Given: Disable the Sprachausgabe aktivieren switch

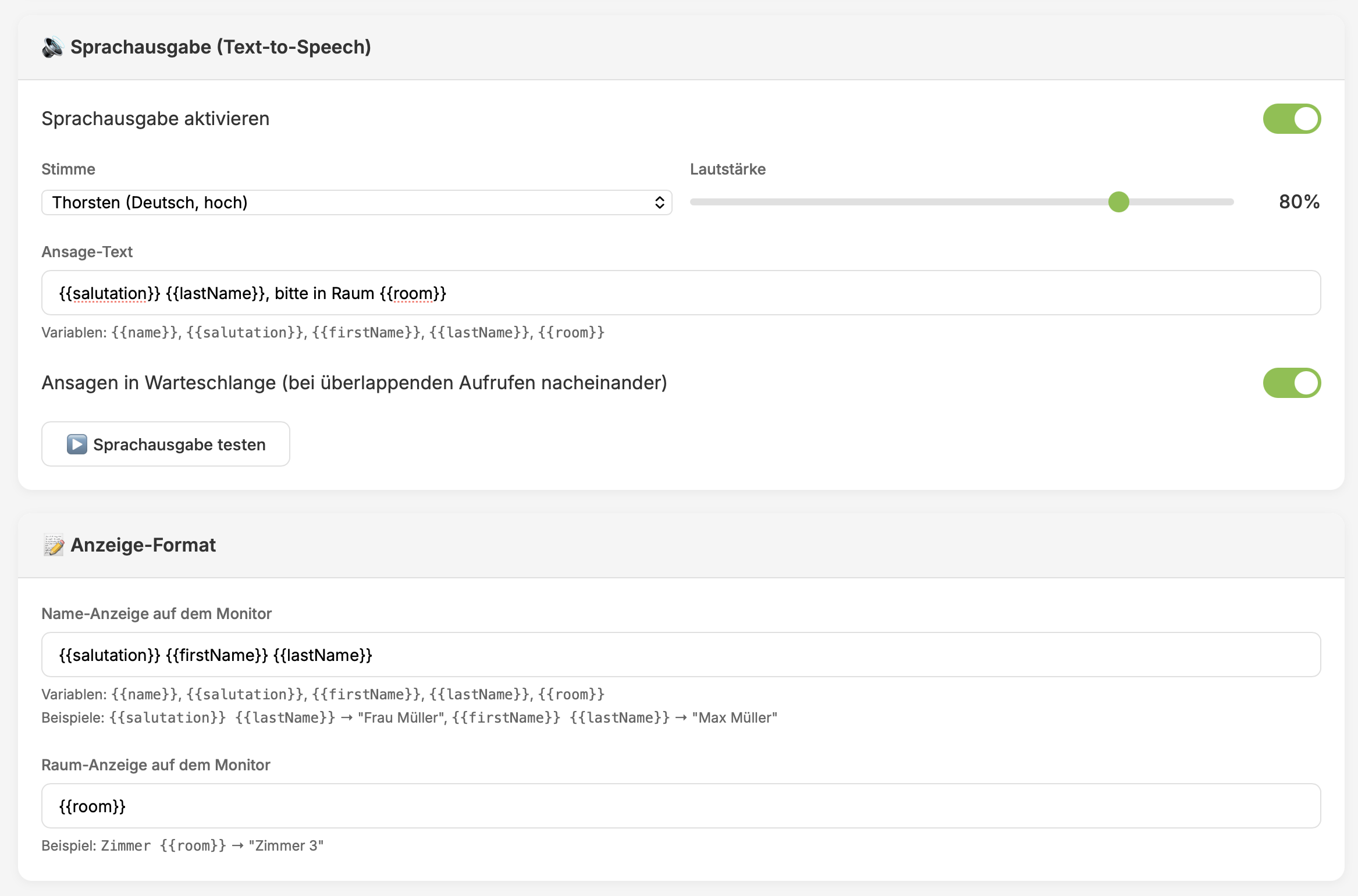Looking at the screenshot, I should click(x=1292, y=119).
